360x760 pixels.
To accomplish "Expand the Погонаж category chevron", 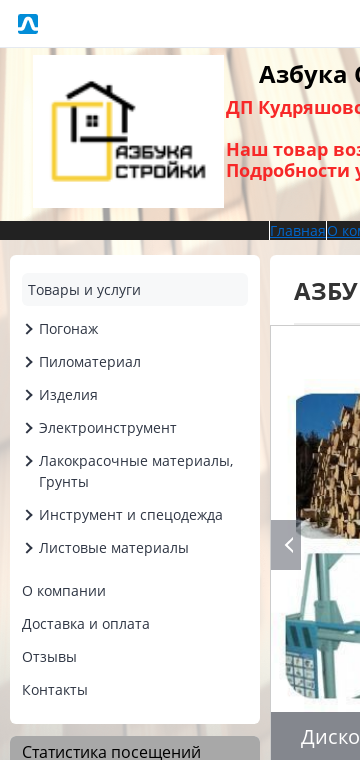I will pyautogui.click(x=29, y=329).
